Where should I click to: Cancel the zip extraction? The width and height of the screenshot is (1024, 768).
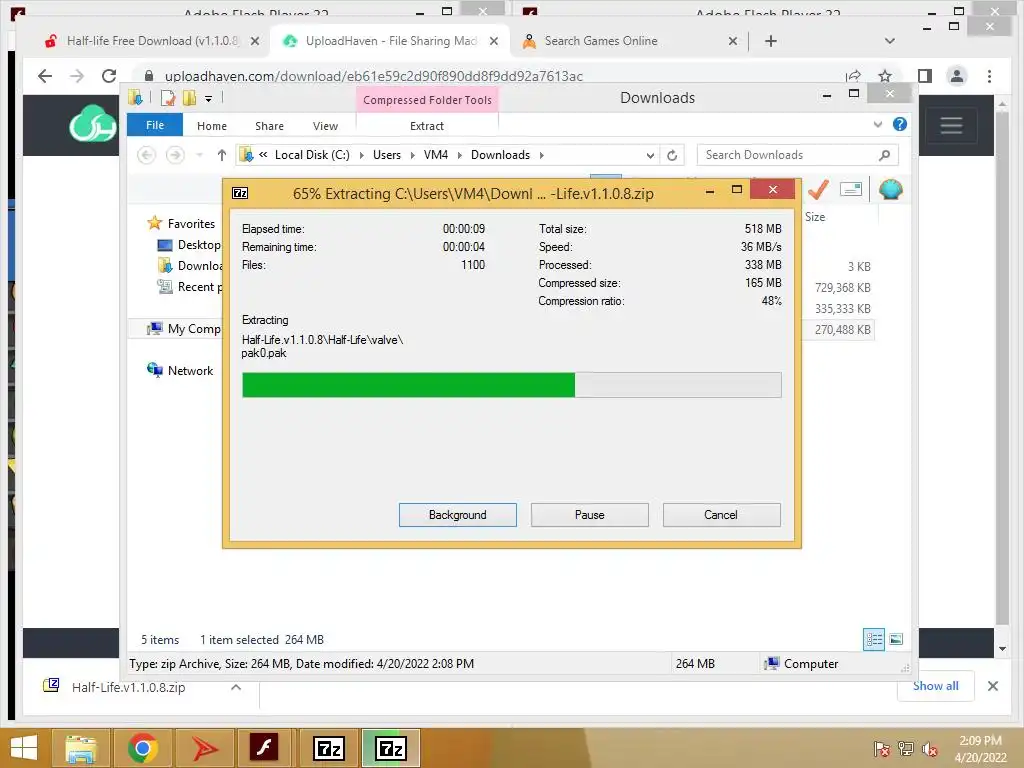721,515
